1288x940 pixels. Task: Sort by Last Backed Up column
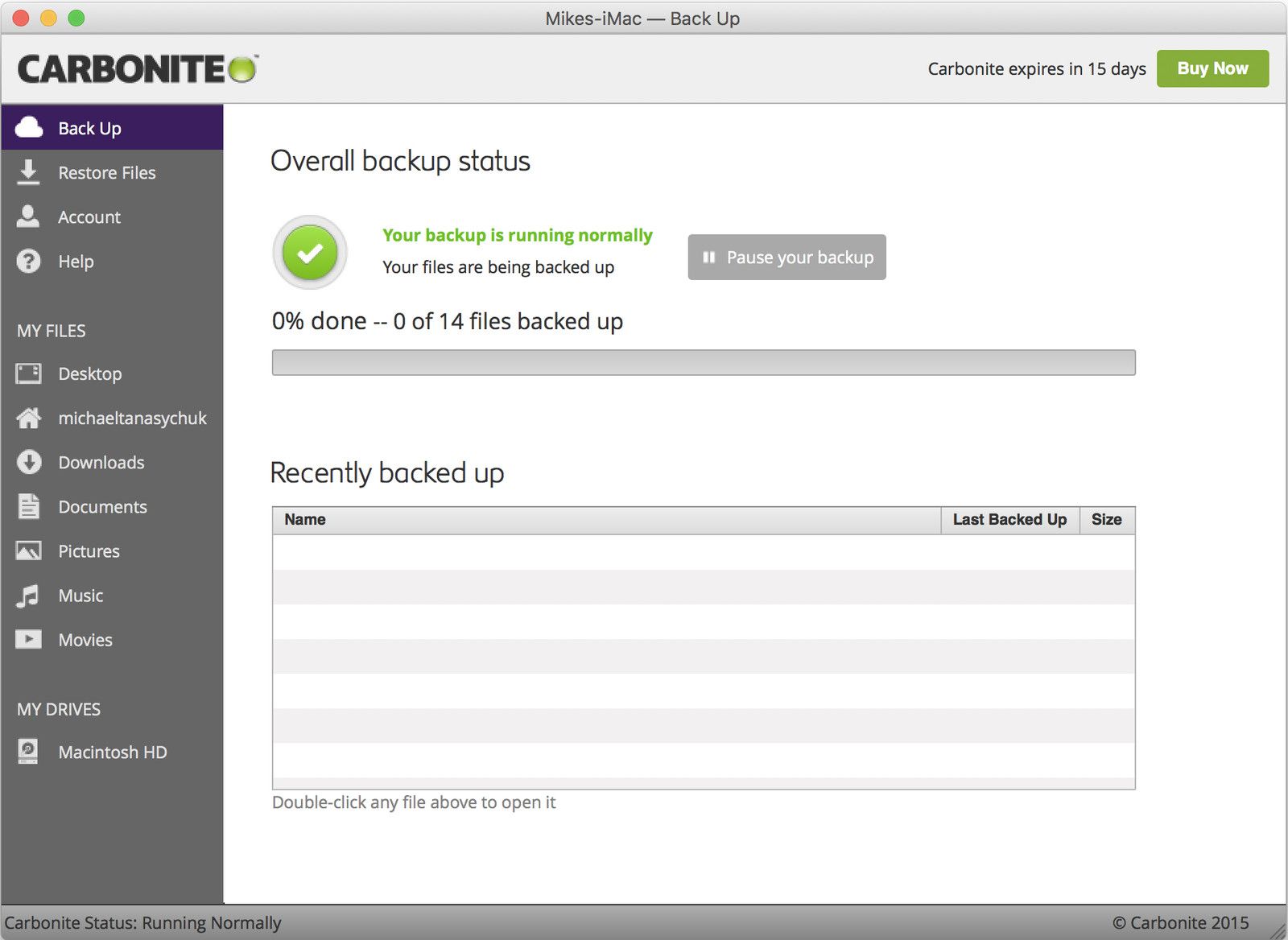1009,520
